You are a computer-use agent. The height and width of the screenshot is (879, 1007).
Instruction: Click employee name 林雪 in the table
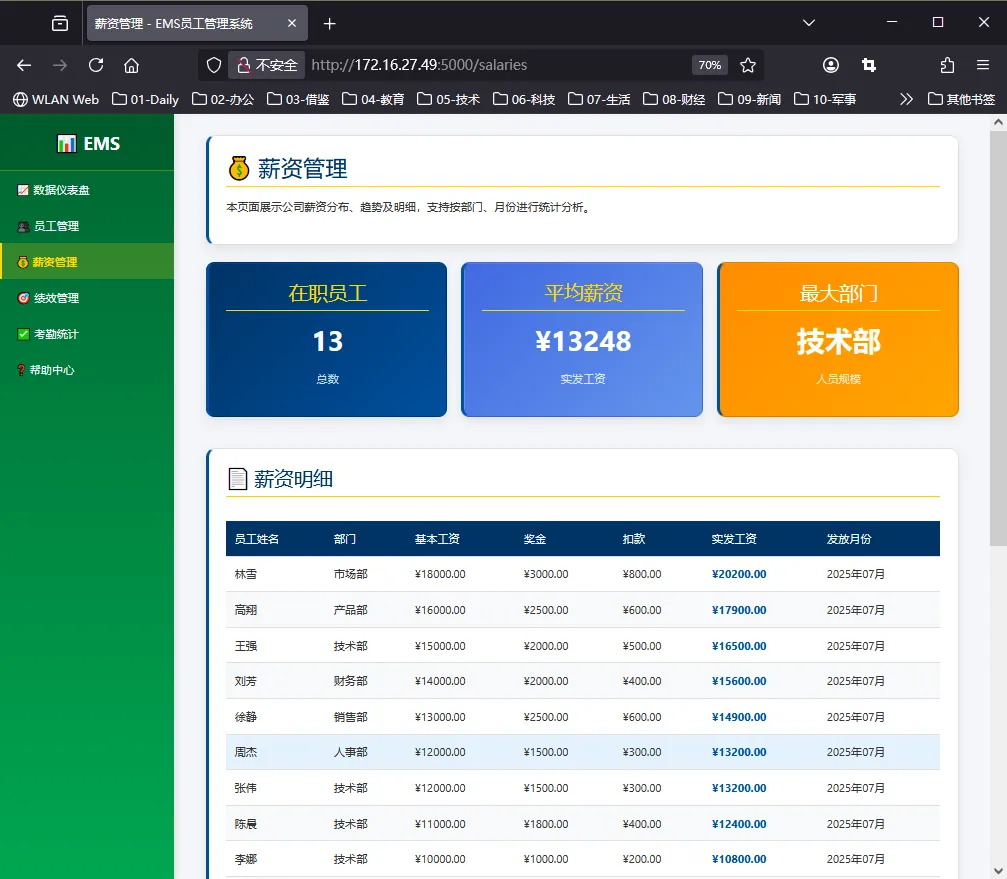[245, 574]
